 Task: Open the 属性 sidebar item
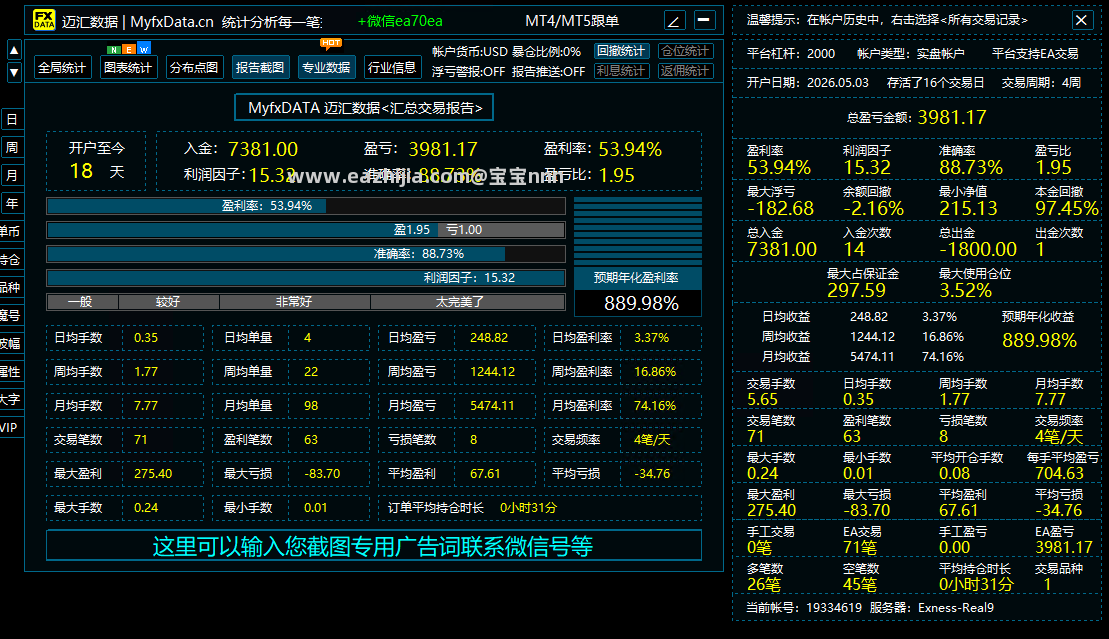click(x=11, y=372)
